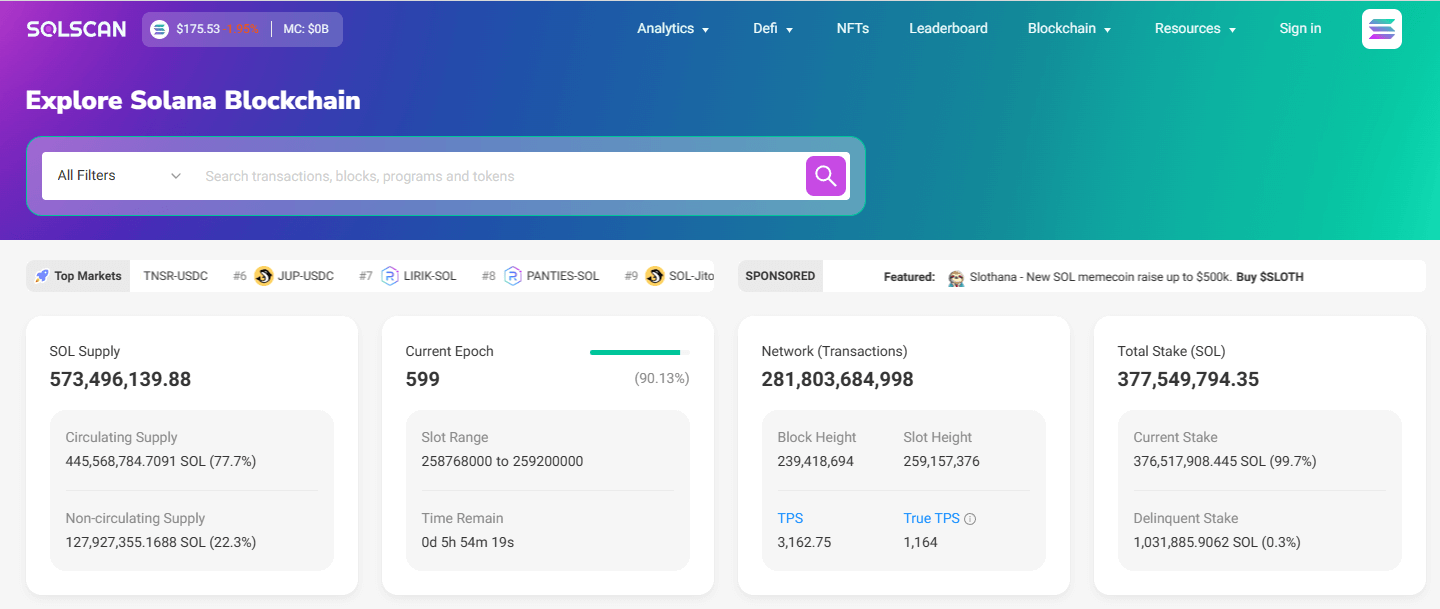
Task: Click the Slothana sloth icon in the sponsored bar
Action: 955,277
